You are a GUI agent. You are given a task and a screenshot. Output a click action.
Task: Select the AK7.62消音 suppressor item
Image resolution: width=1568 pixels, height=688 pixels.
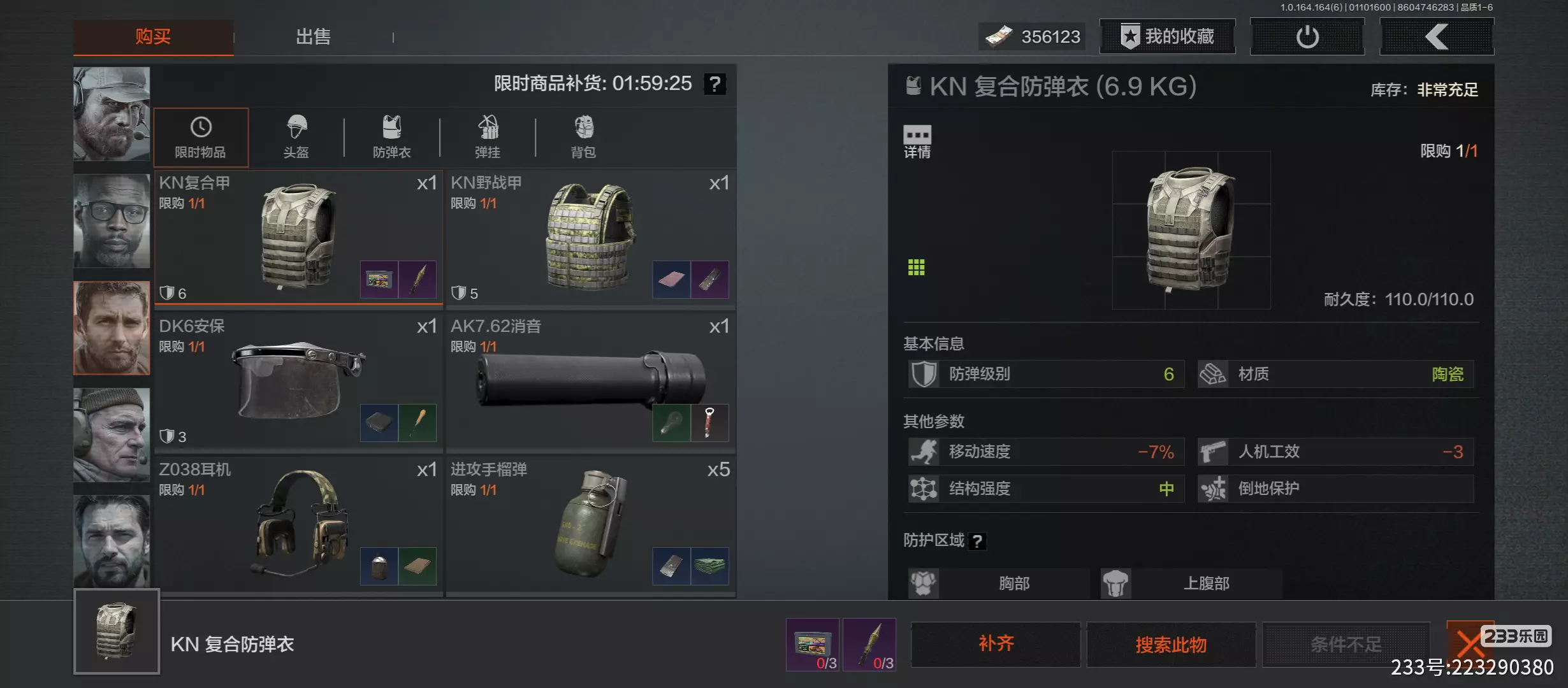point(591,382)
